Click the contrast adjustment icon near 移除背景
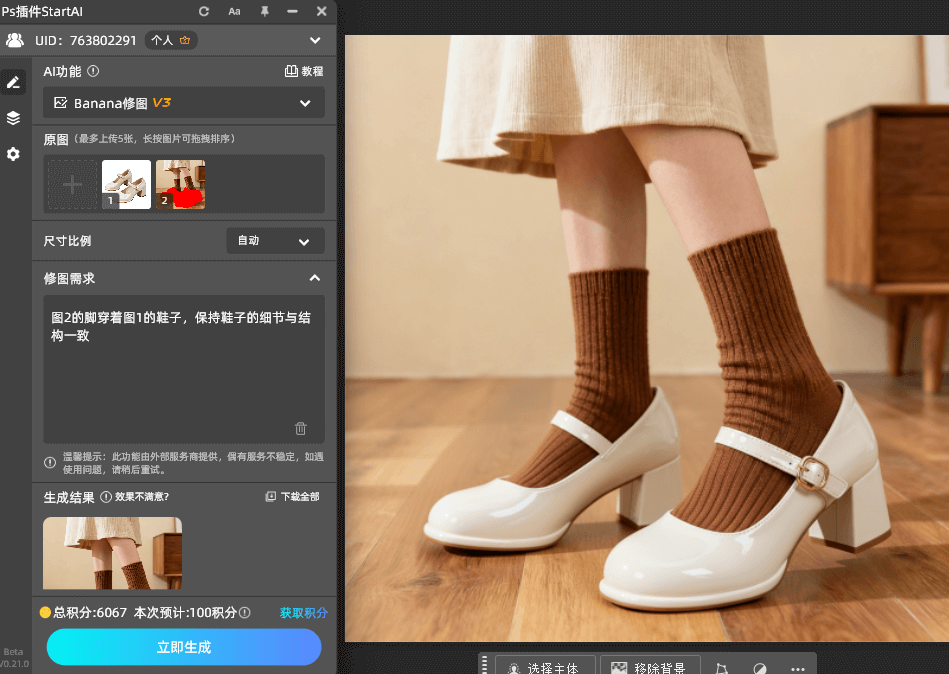Viewport: 949px width, 674px height. pyautogui.click(x=759, y=666)
